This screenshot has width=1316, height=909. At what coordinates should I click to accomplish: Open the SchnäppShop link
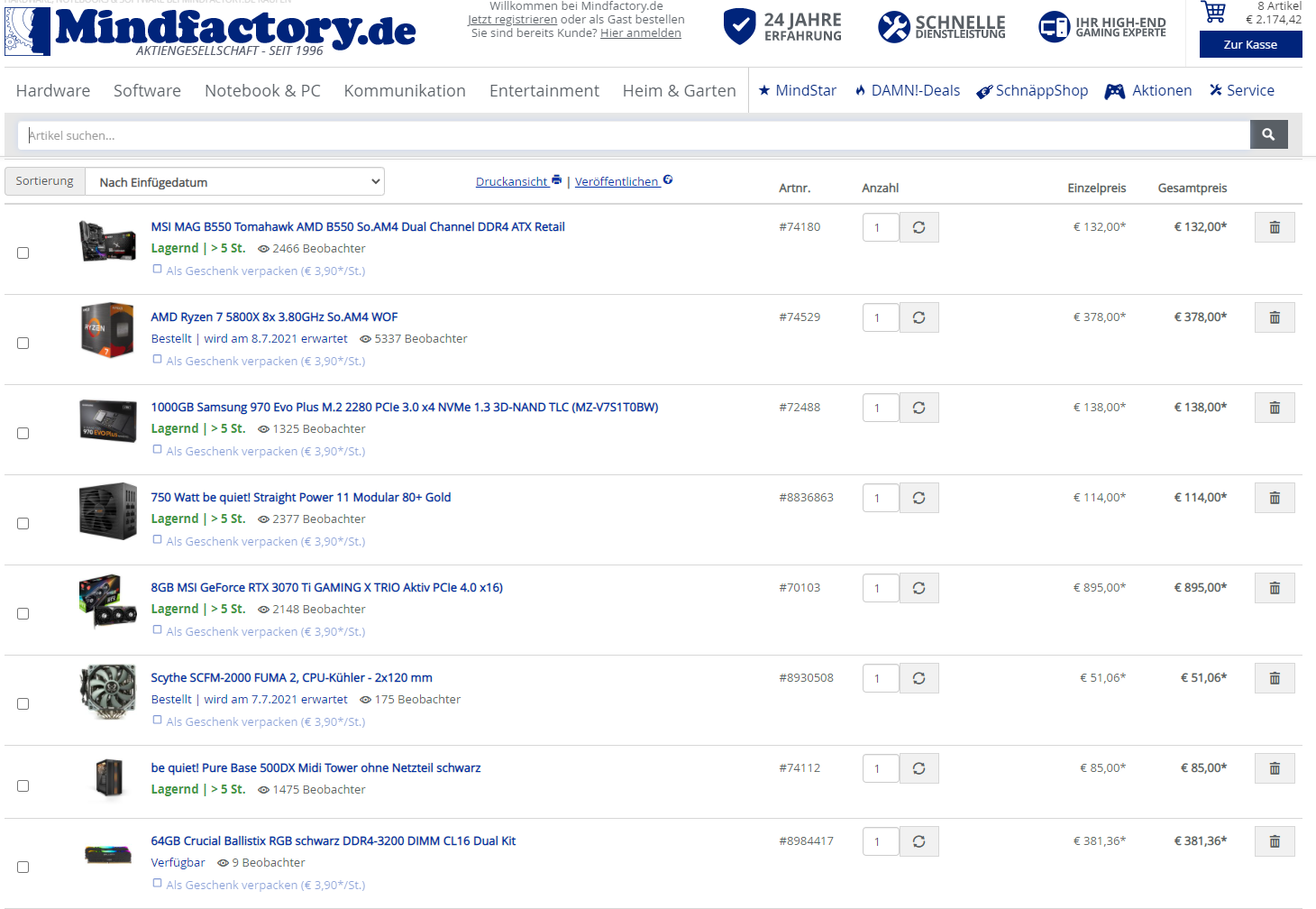(x=1032, y=90)
